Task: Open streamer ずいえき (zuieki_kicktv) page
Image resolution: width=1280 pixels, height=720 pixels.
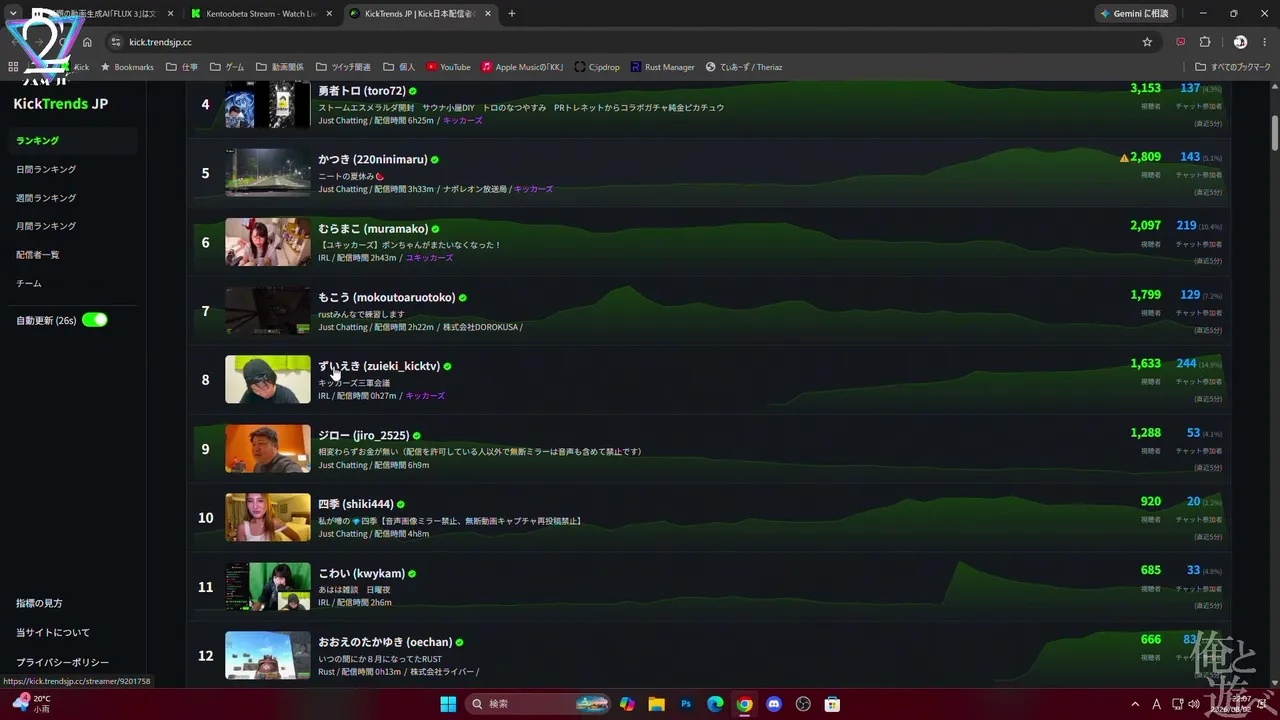Action: [x=379, y=366]
